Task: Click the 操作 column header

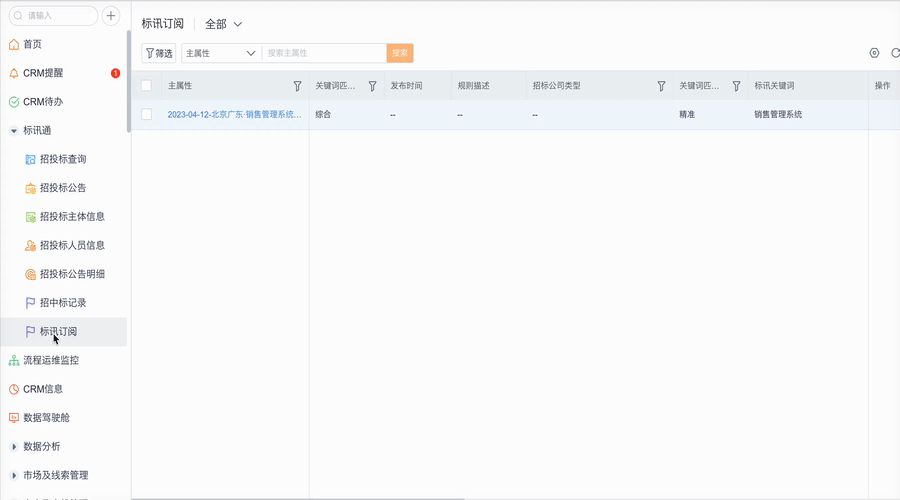Action: pos(882,86)
